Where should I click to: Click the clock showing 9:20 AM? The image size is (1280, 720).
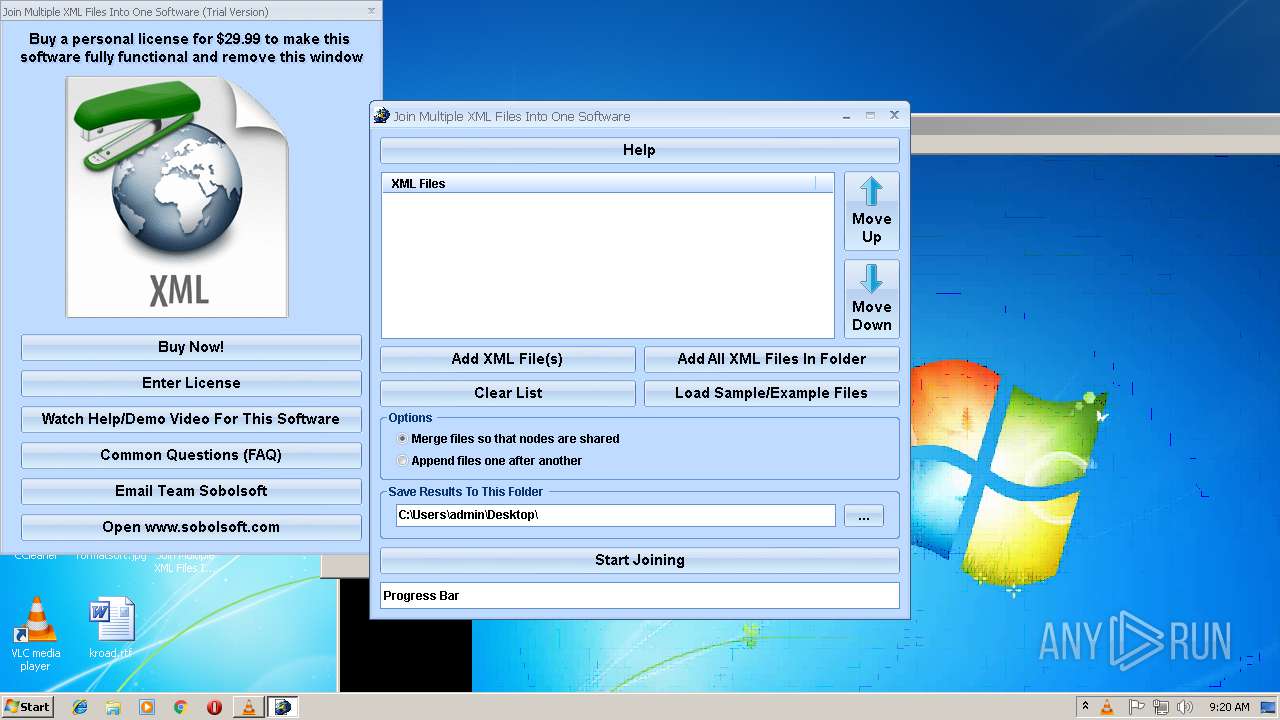point(1229,707)
